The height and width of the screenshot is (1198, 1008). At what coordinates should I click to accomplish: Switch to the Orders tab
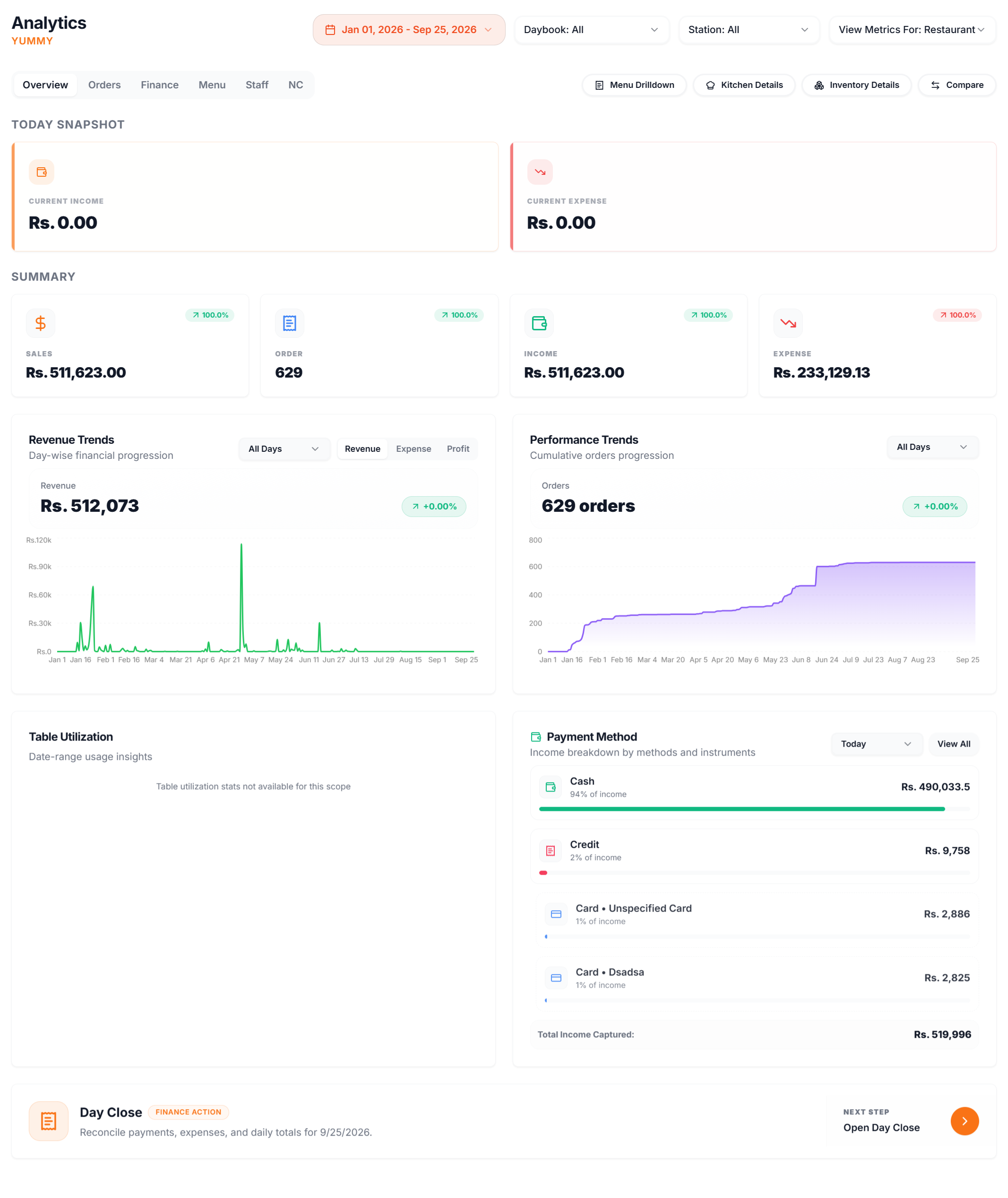[104, 85]
